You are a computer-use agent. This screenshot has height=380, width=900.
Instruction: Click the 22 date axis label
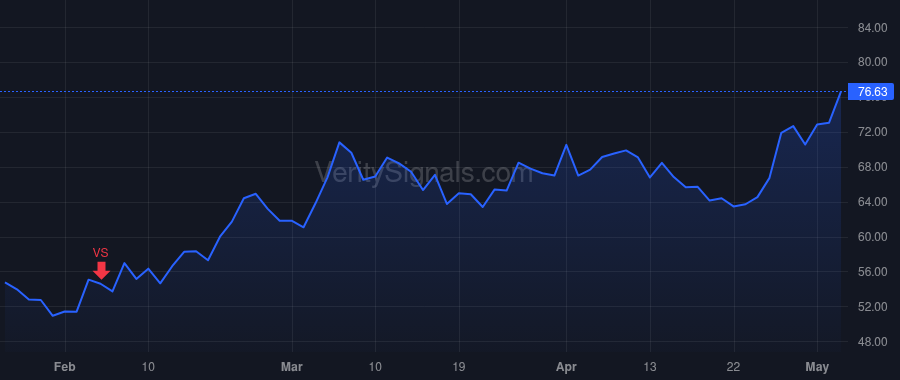734,367
